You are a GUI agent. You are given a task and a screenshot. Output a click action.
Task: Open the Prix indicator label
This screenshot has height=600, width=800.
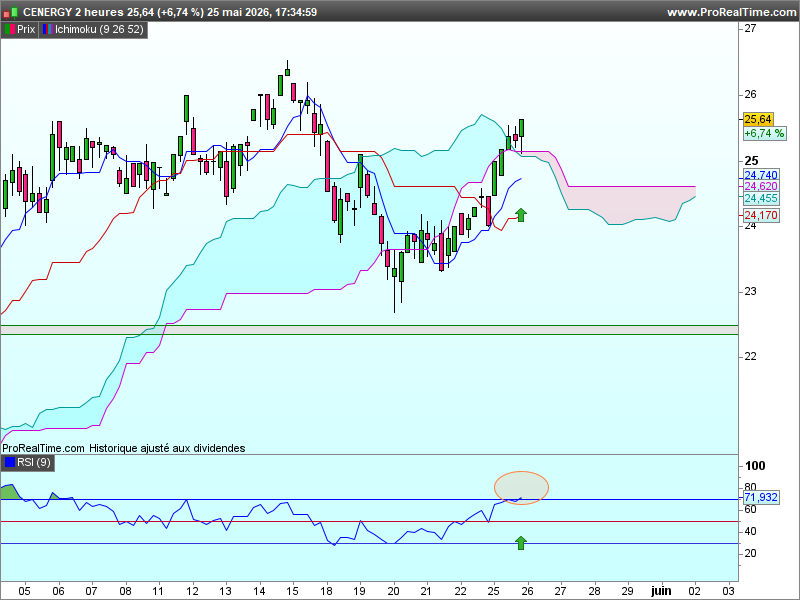coord(19,30)
